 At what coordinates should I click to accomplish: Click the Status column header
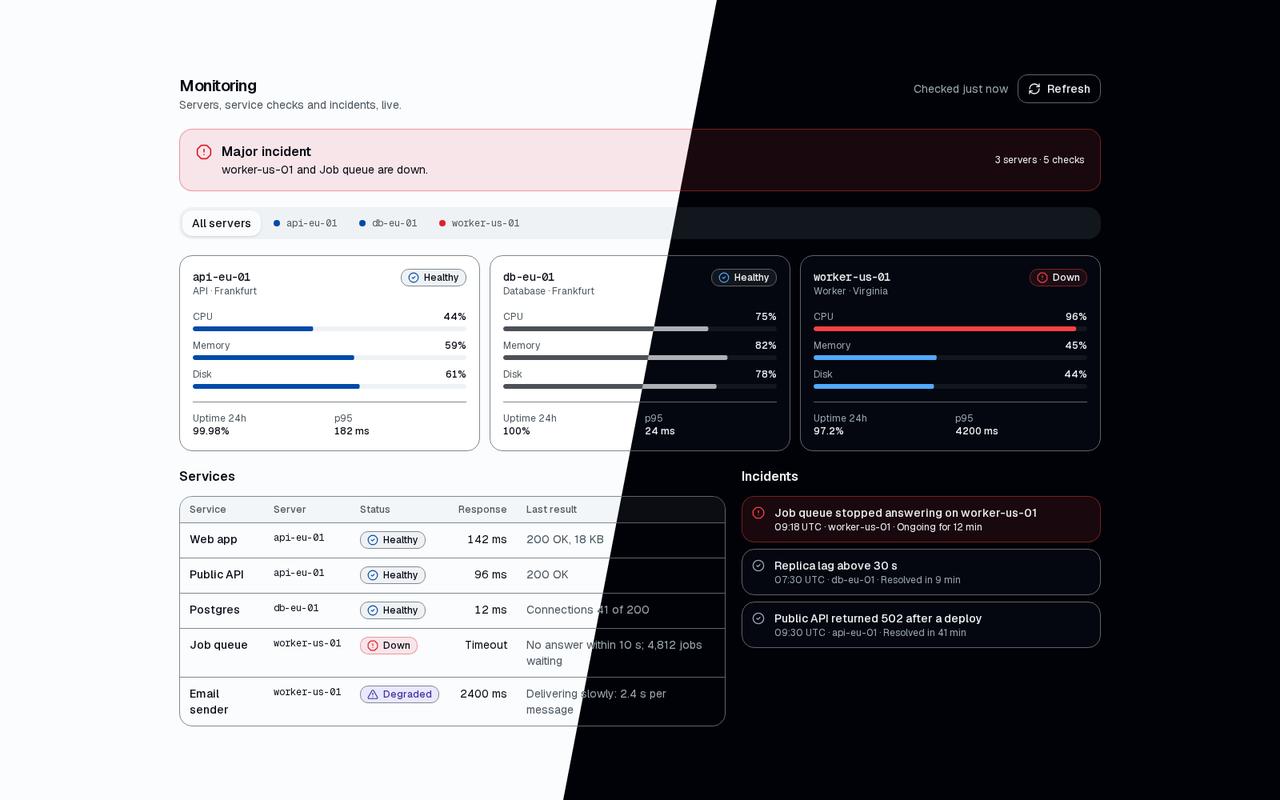tap(375, 509)
